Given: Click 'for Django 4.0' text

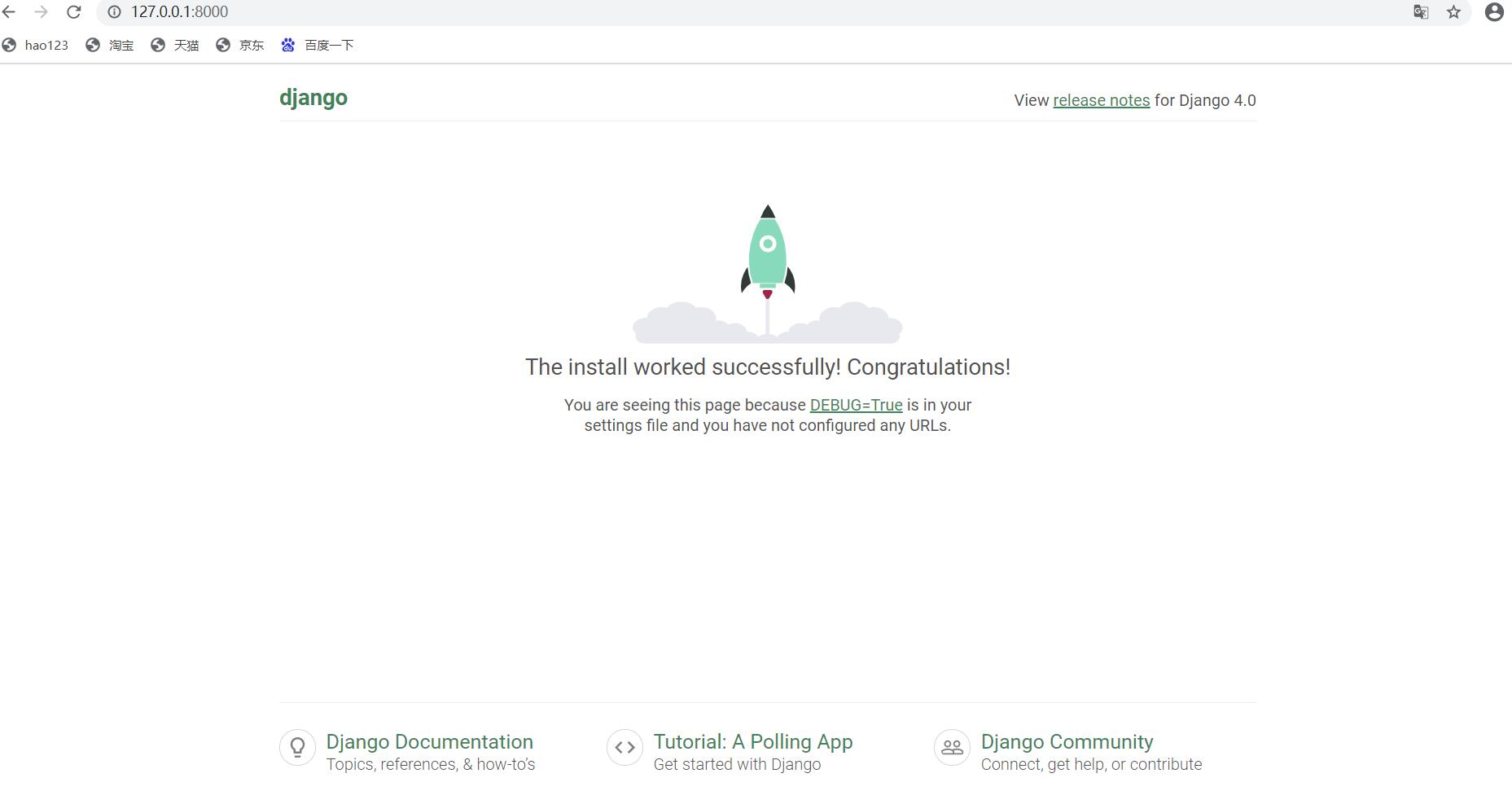Looking at the screenshot, I should (1205, 100).
